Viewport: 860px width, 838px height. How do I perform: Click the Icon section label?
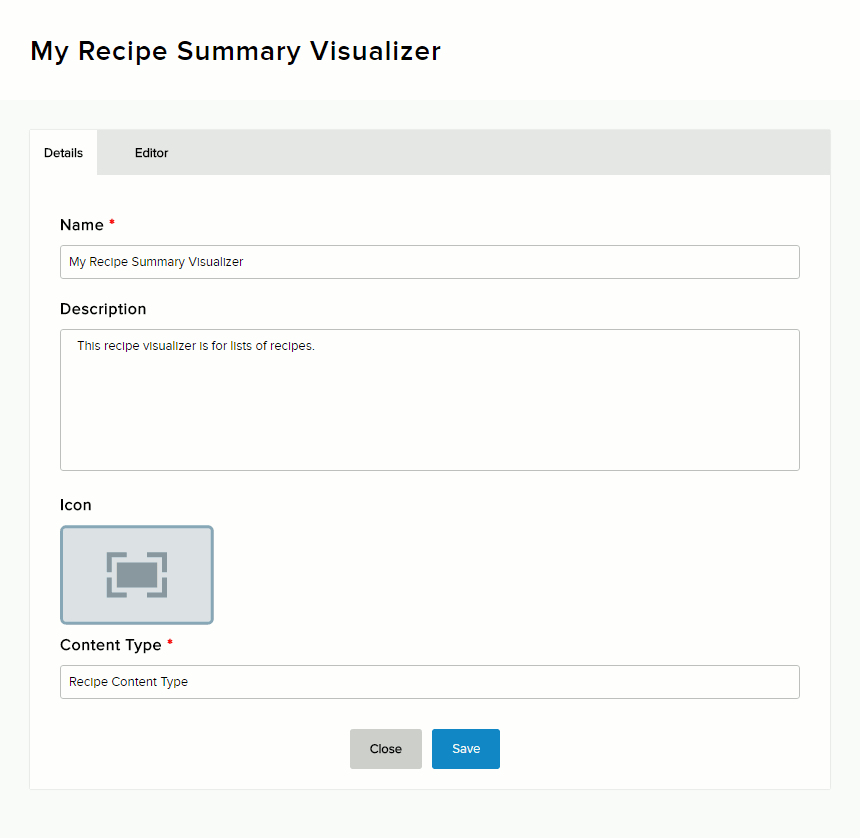coord(76,505)
